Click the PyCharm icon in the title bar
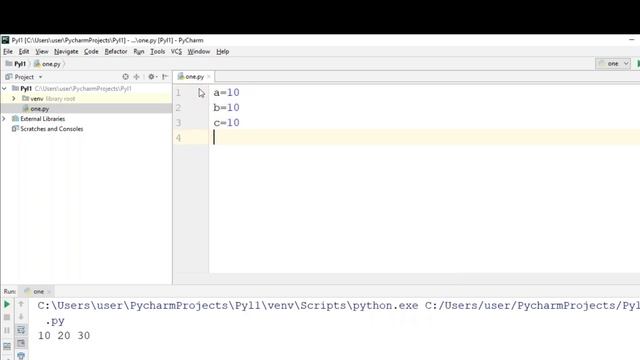The width and height of the screenshot is (640, 360). pos(5,40)
